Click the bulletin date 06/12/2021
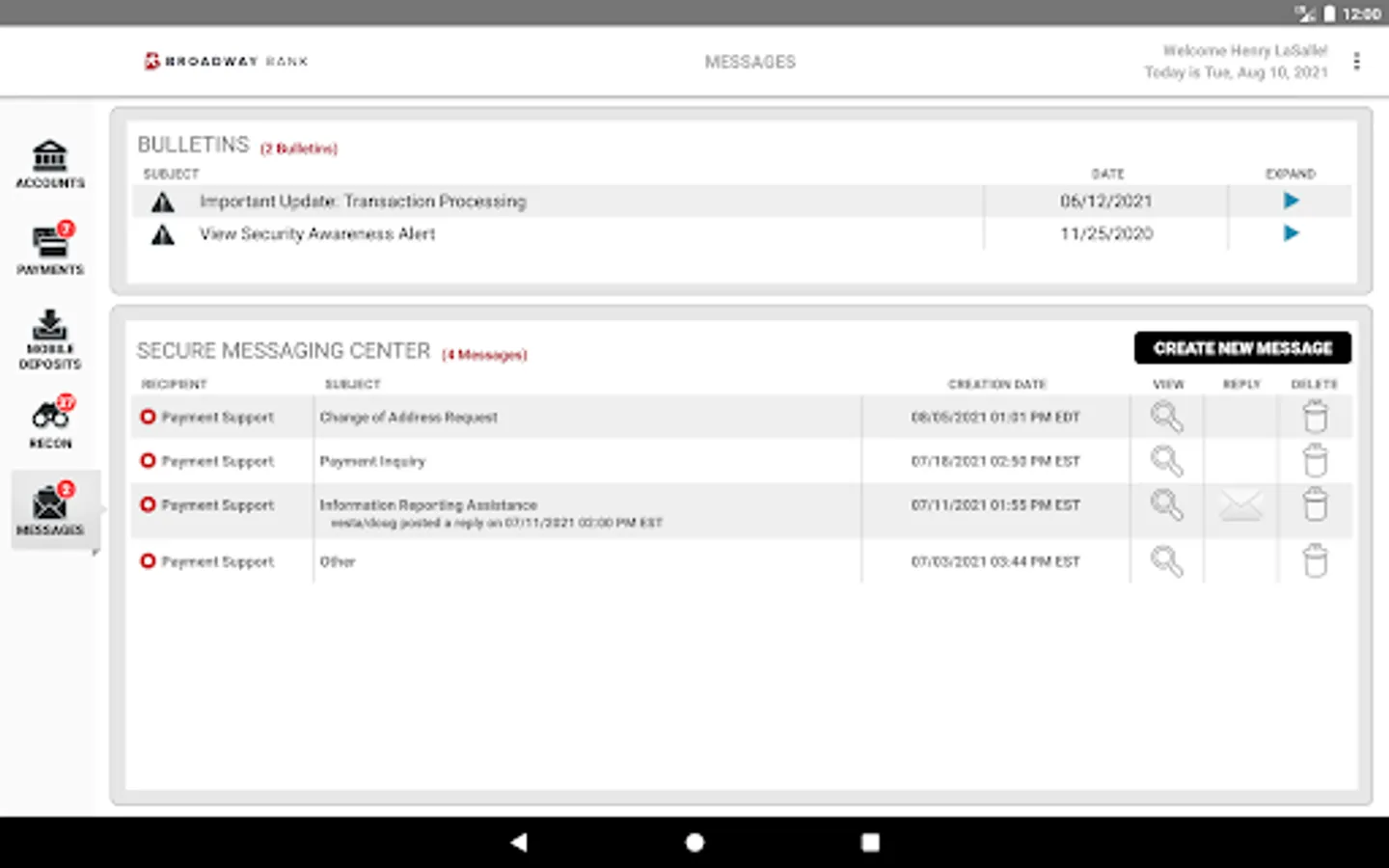The image size is (1389, 868). 1106,201
